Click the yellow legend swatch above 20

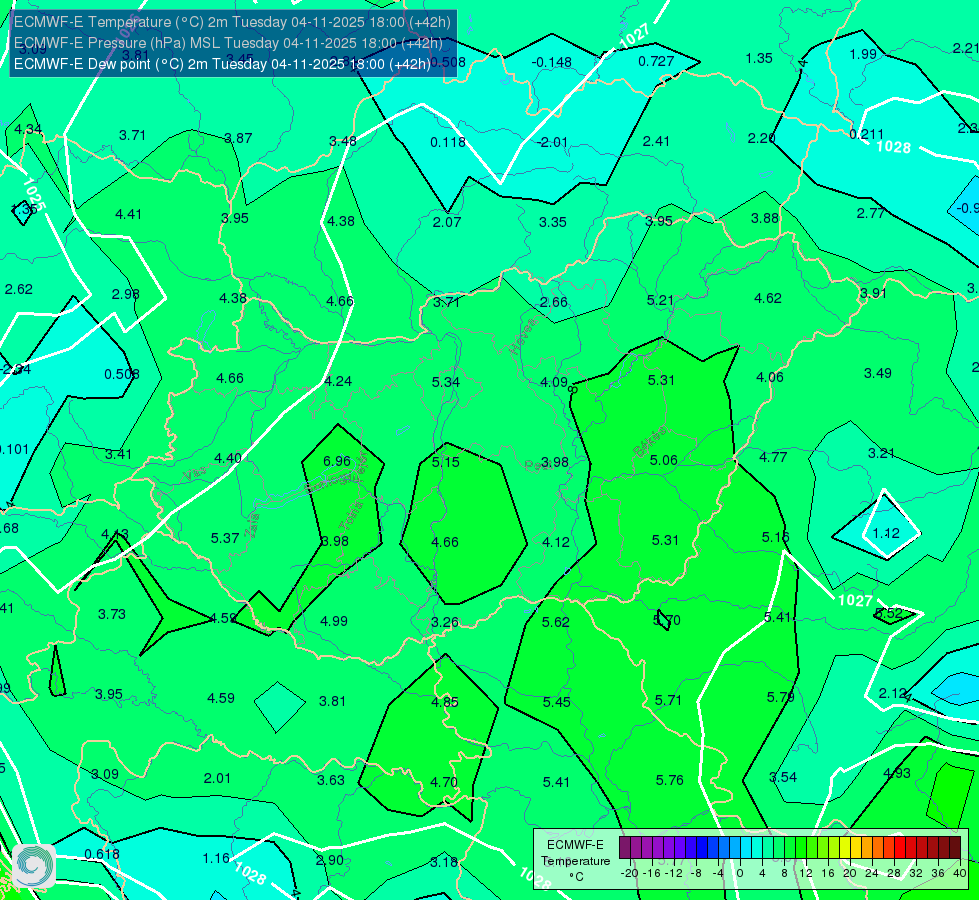845,848
